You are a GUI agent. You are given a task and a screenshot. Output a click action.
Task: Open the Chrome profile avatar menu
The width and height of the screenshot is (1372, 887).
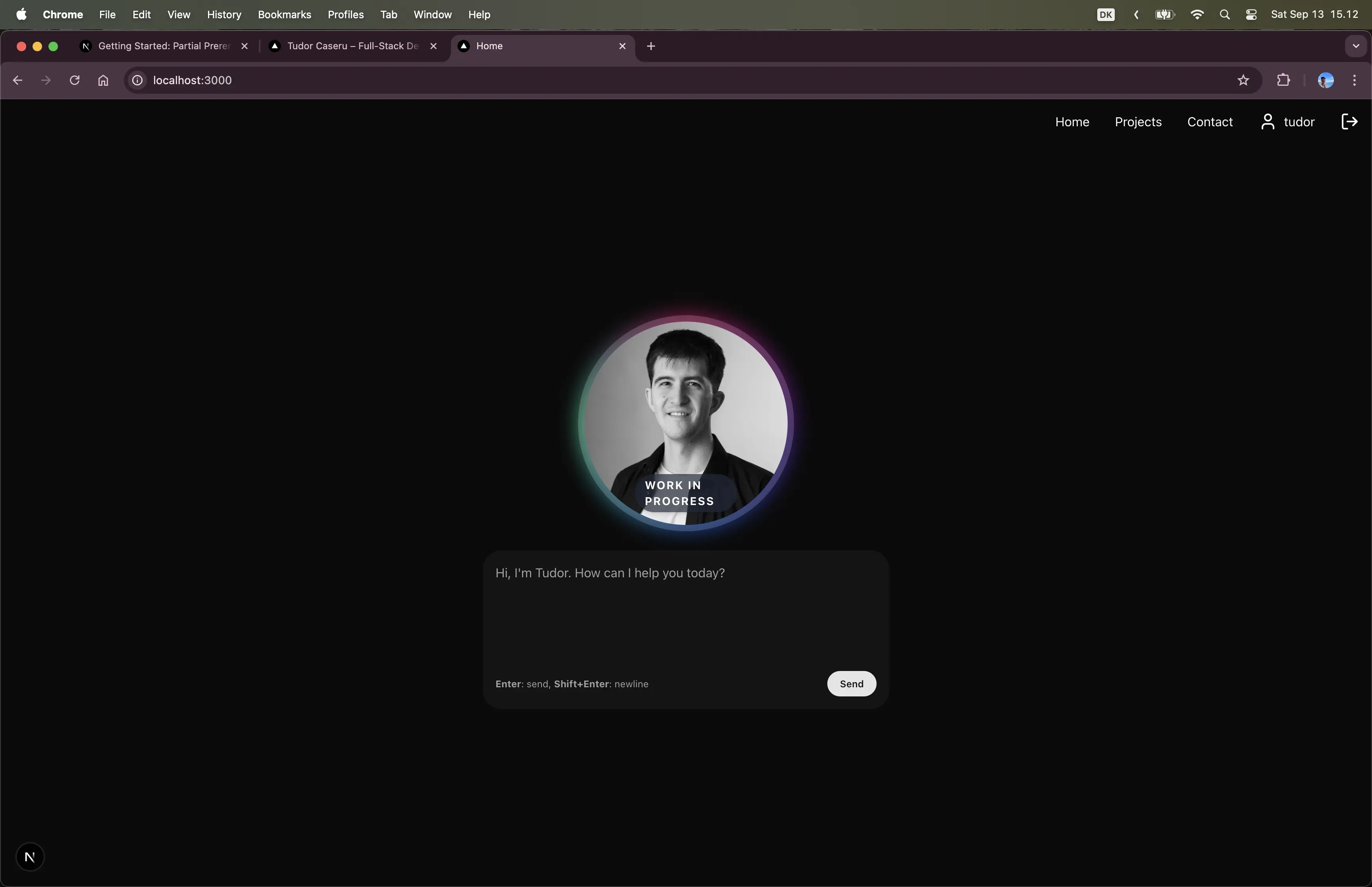(x=1326, y=80)
